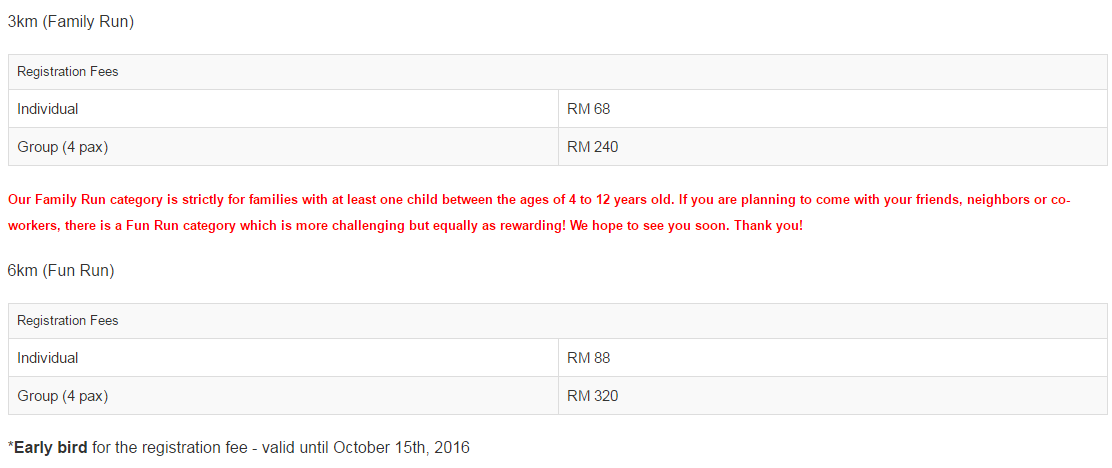This screenshot has width=1112, height=468.
Task: Click the bold Early bird text
Action: click(x=51, y=447)
